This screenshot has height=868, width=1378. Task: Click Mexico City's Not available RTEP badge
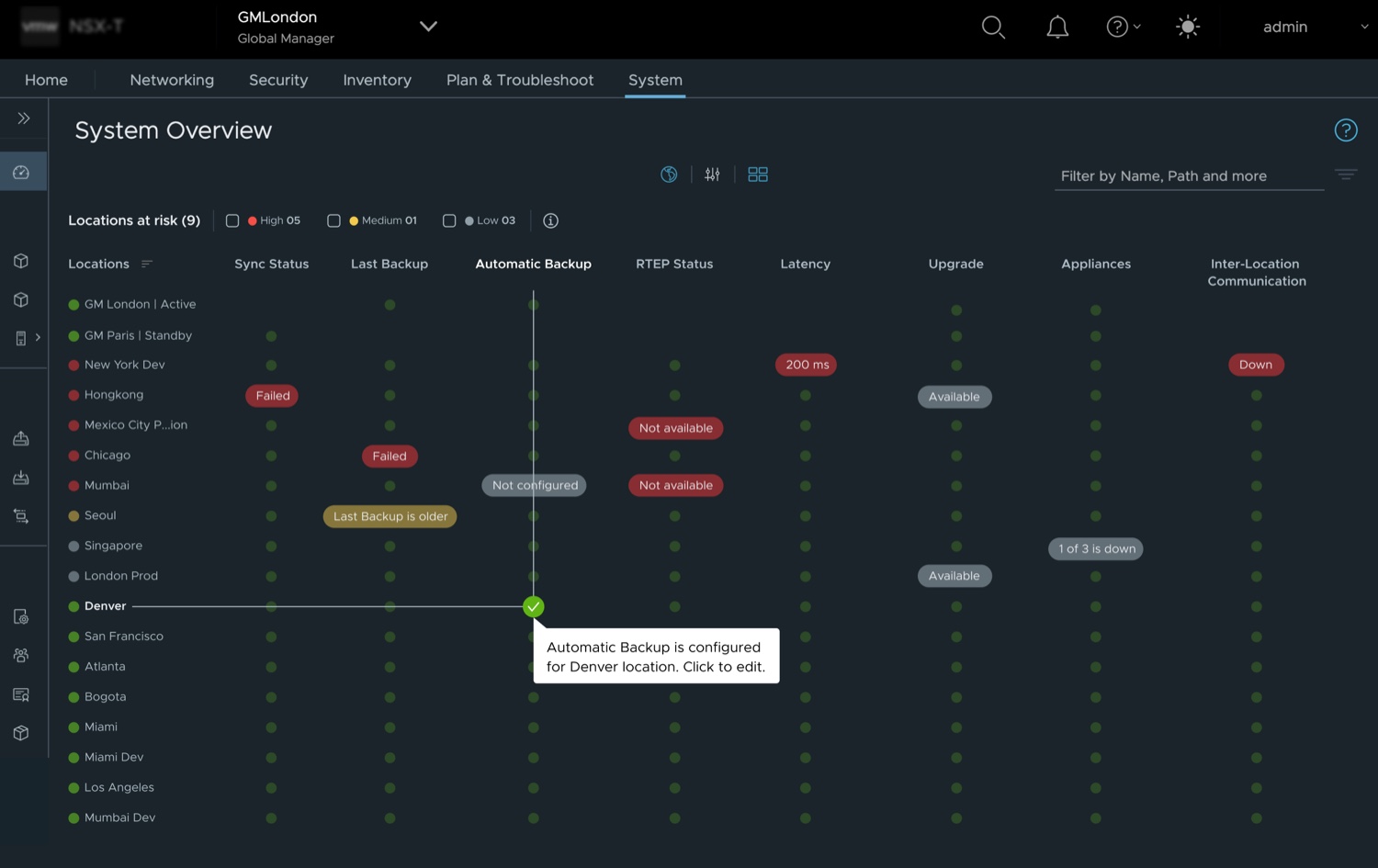(676, 428)
